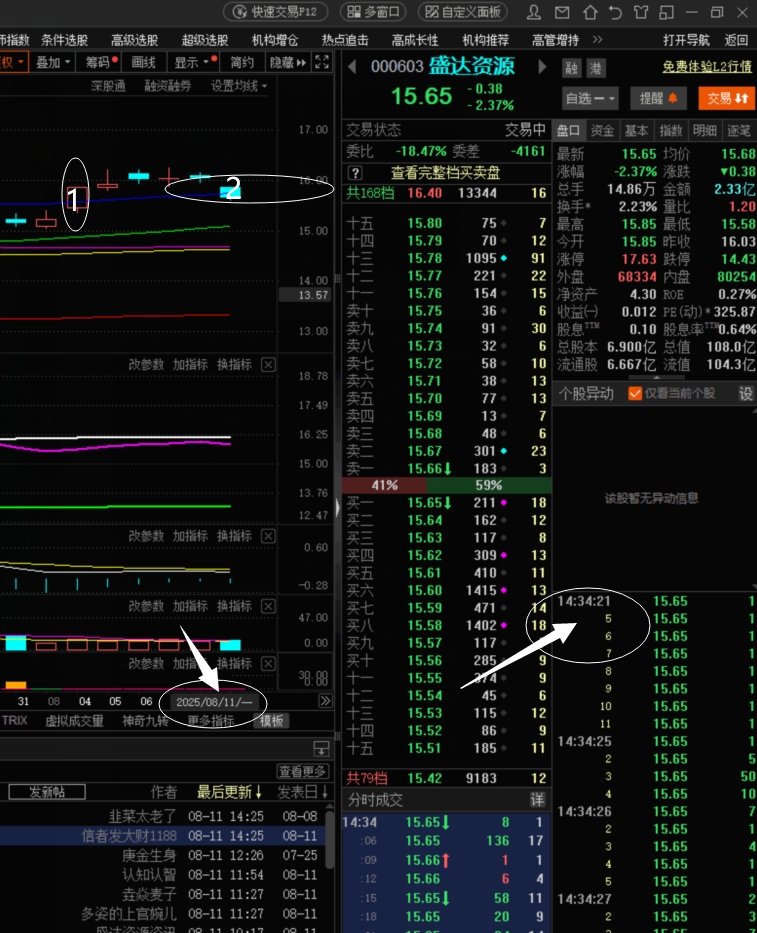Open the mail message icon

click(562, 12)
